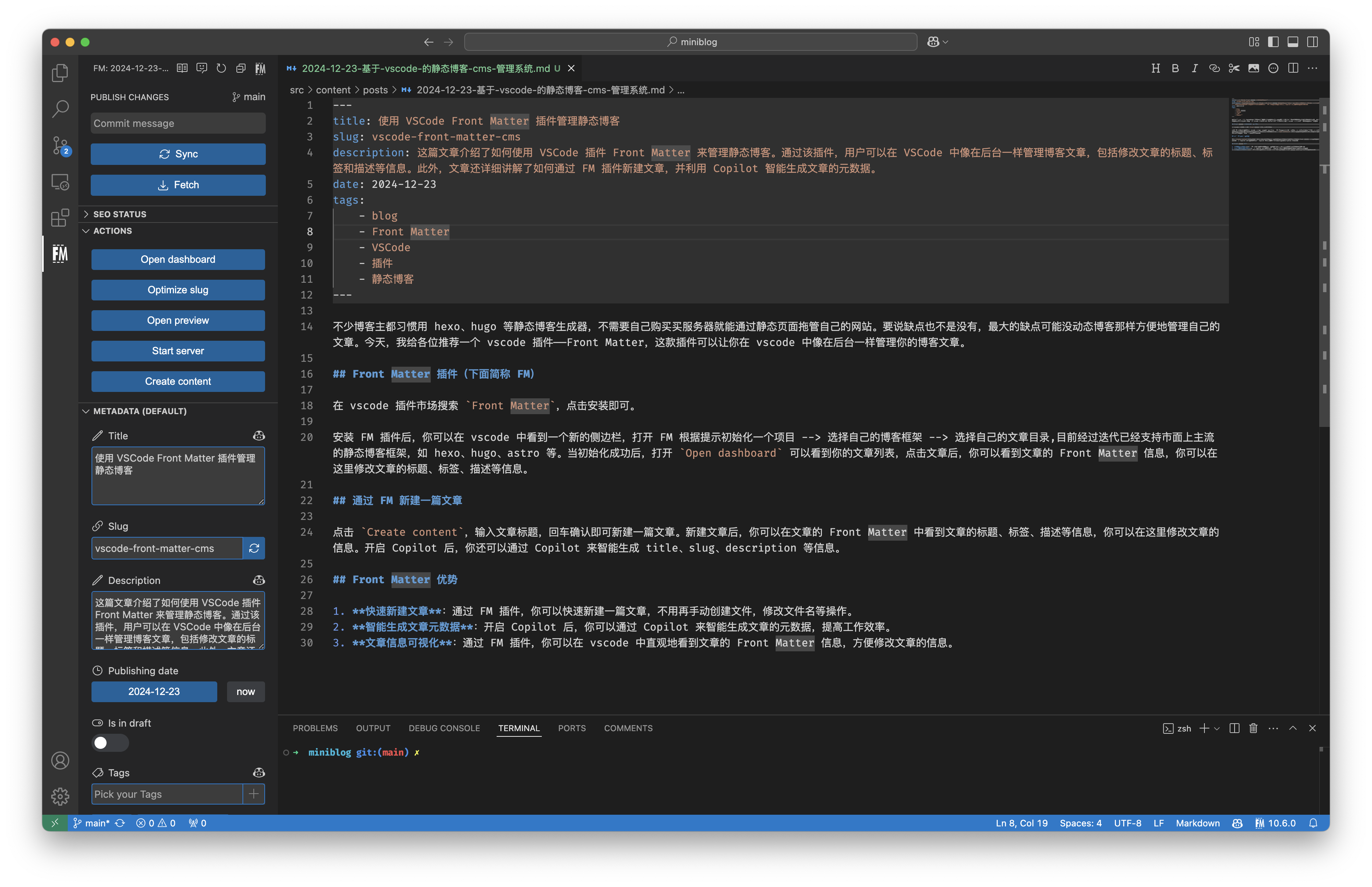Click the collapse-all icon in FM panel header

(x=241, y=69)
